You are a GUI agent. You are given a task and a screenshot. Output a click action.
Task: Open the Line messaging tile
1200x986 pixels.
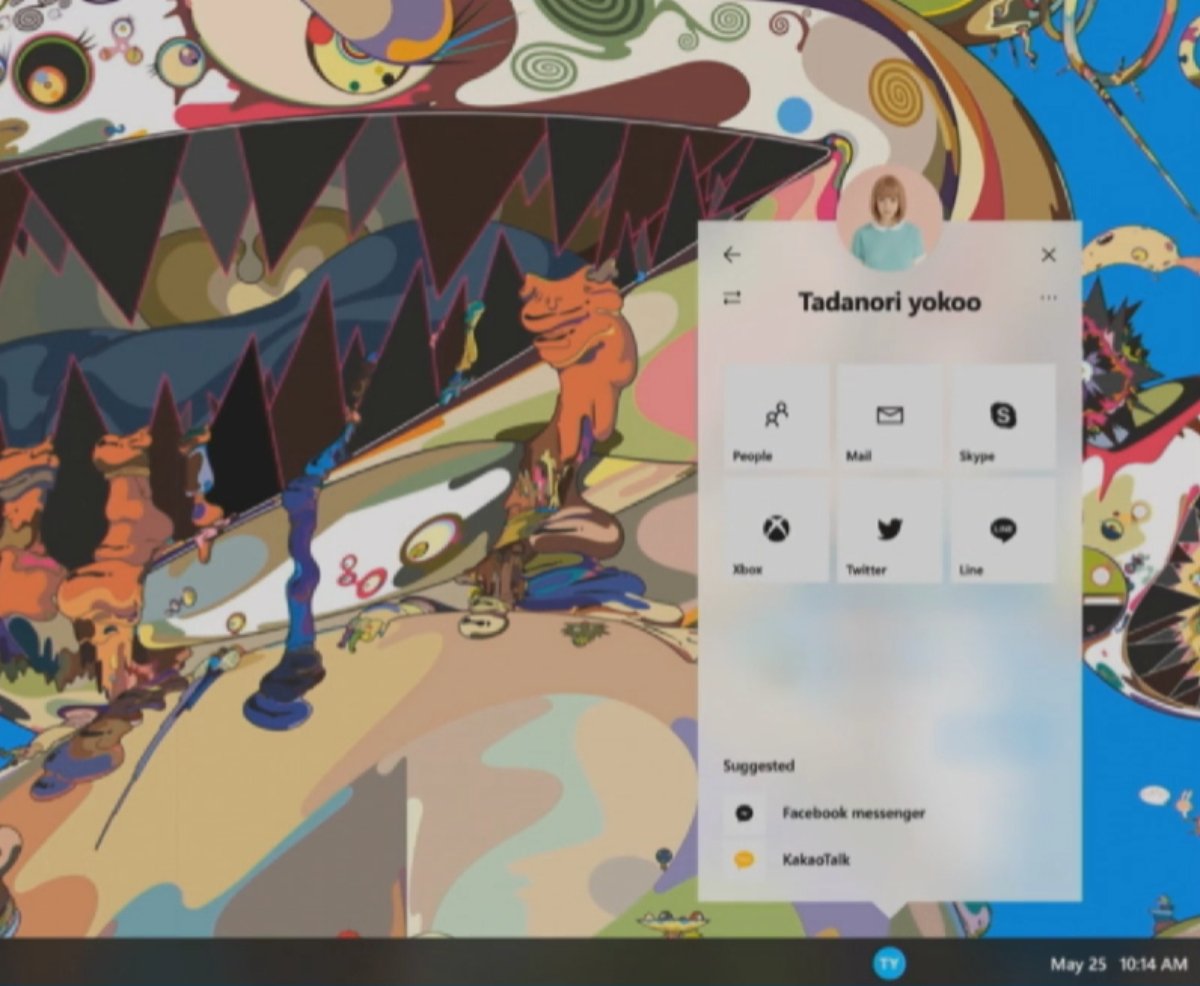tap(1003, 530)
